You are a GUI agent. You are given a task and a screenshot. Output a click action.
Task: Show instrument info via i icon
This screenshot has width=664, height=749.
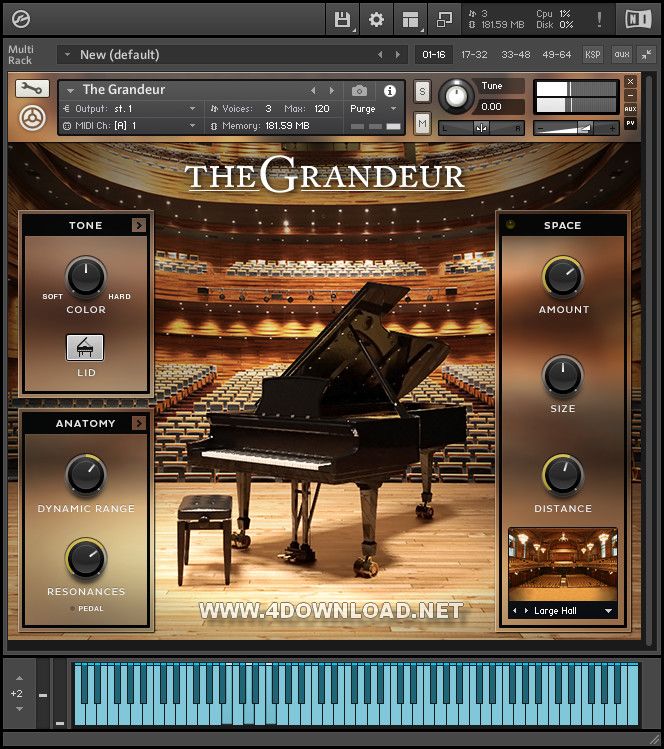(390, 90)
